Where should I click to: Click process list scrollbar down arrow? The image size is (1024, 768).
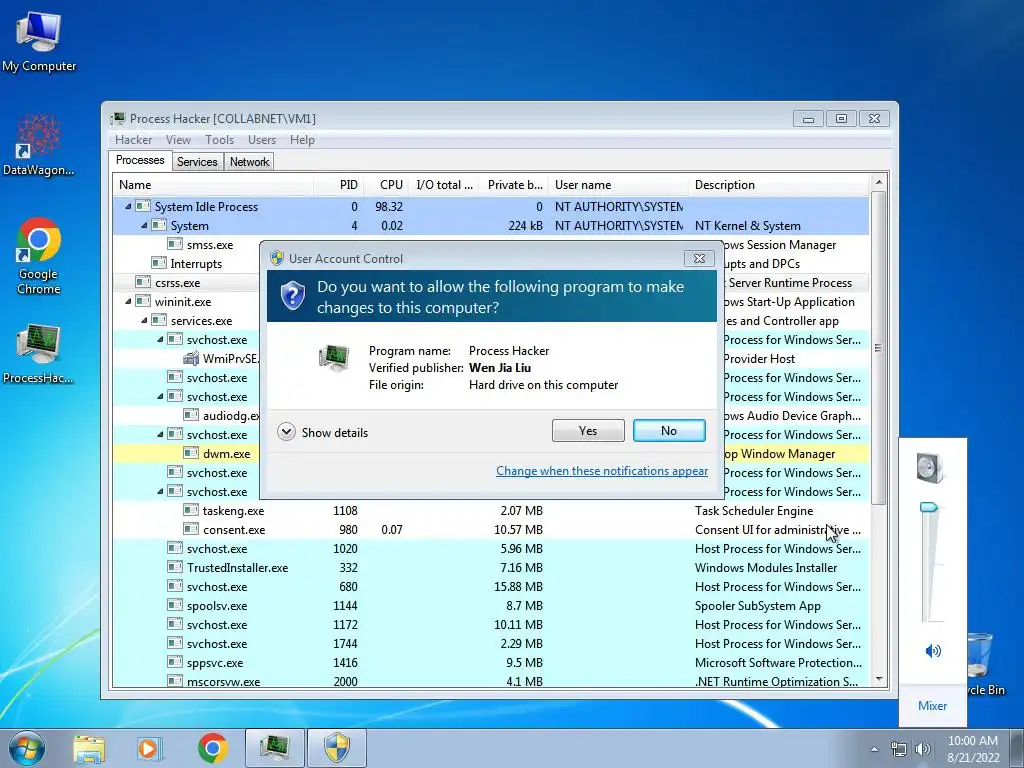click(x=878, y=679)
